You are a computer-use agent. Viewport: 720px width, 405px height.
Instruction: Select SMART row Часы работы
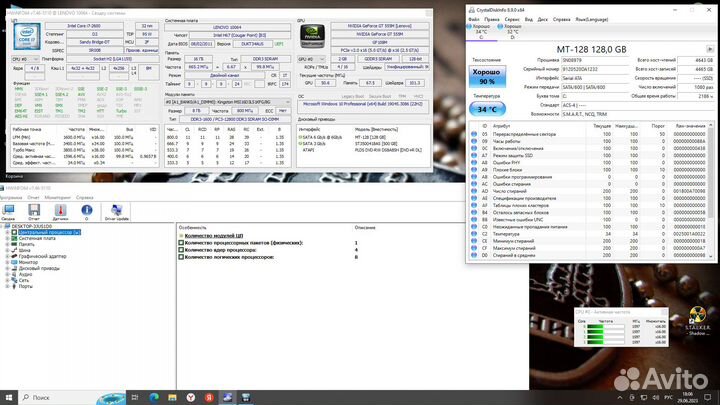[x=589, y=141]
